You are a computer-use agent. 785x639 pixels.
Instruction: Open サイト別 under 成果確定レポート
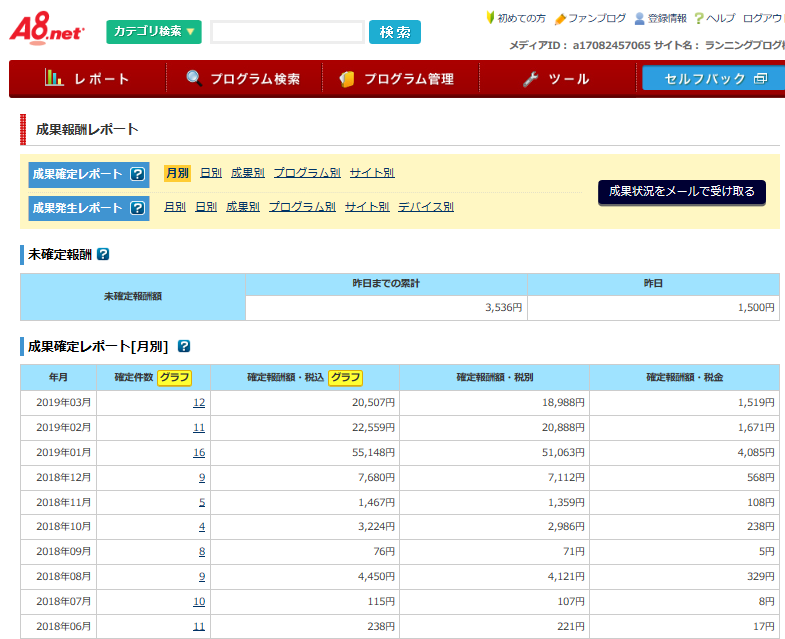click(372, 173)
